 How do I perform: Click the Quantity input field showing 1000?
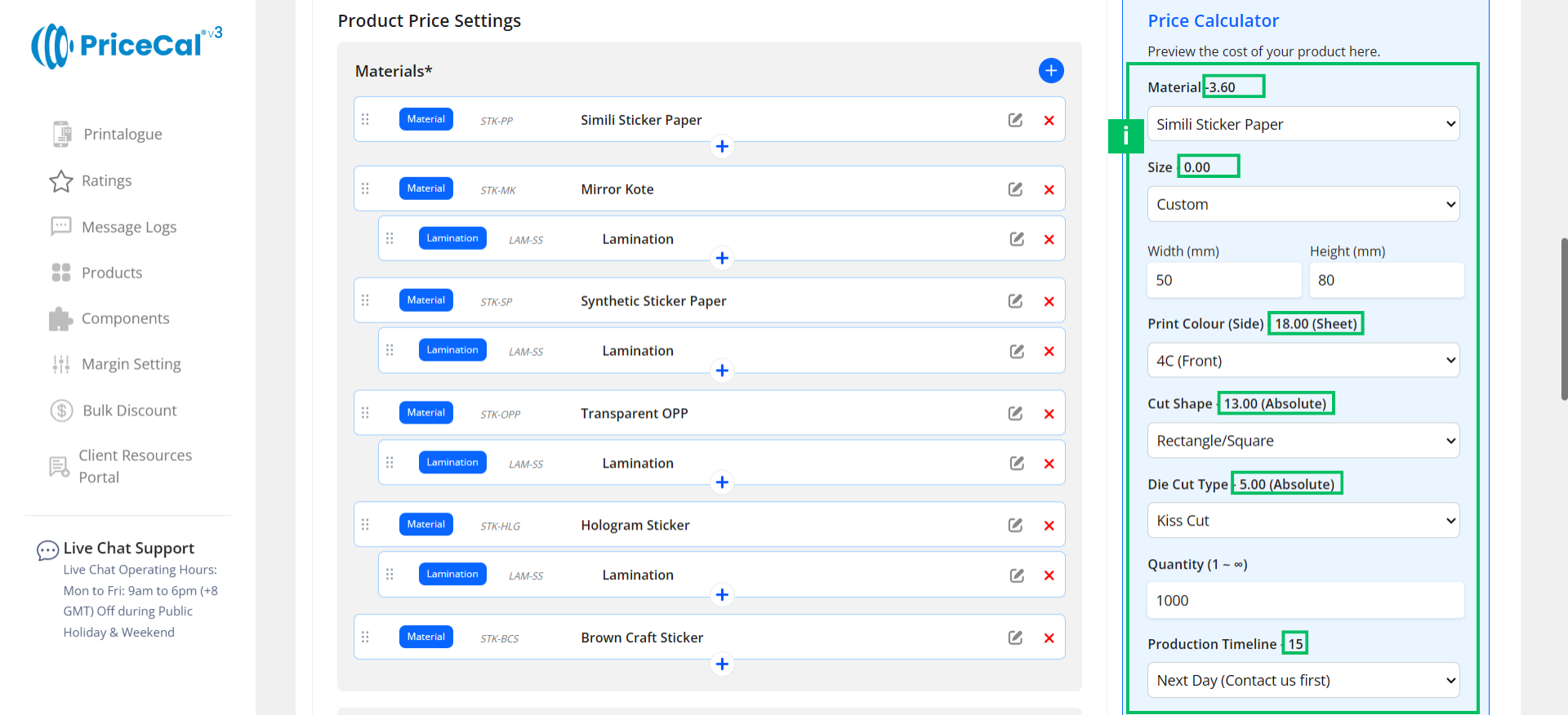tap(1304, 601)
